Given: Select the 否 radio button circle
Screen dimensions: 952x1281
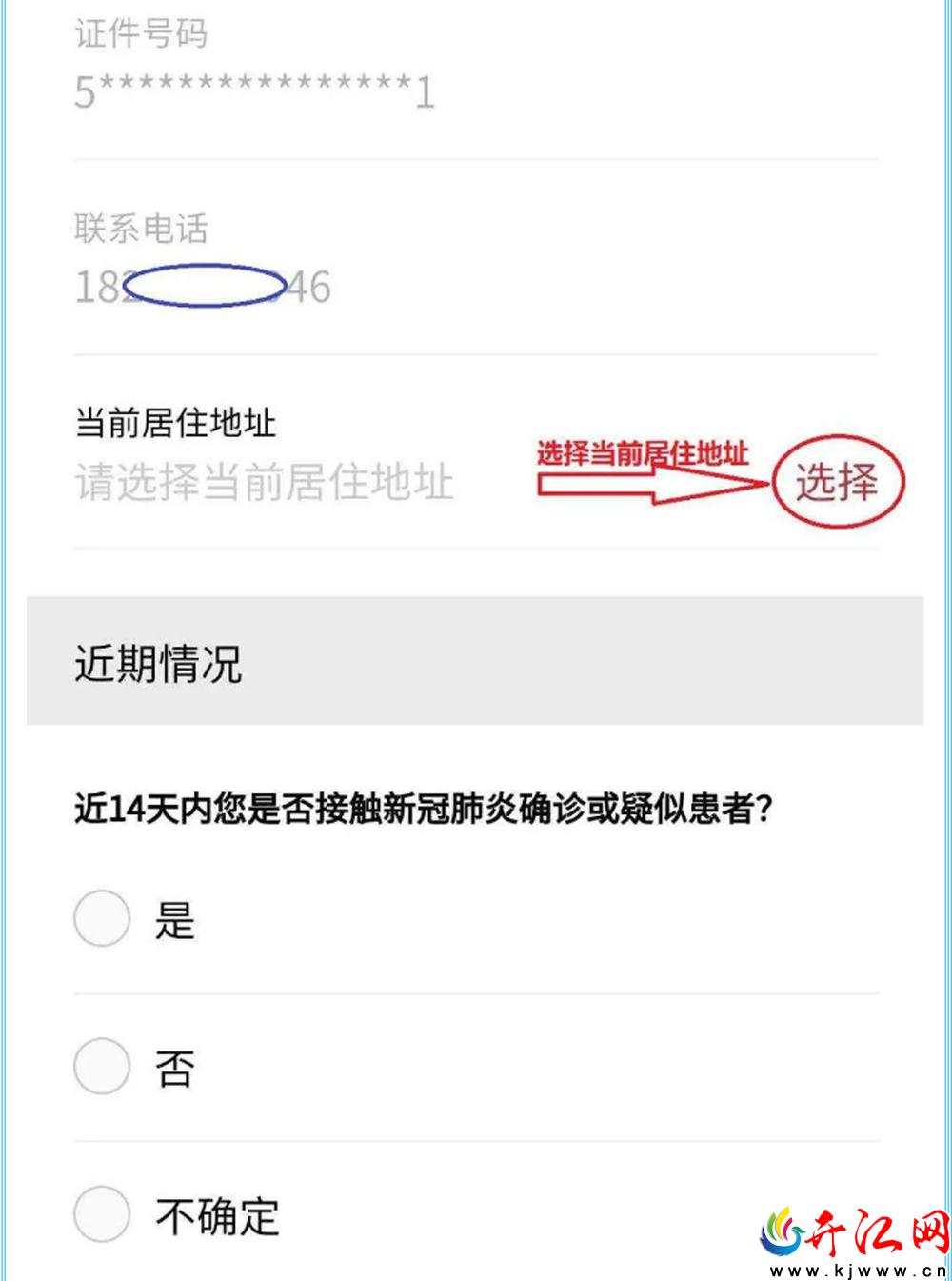Looking at the screenshot, I should point(102,1067).
